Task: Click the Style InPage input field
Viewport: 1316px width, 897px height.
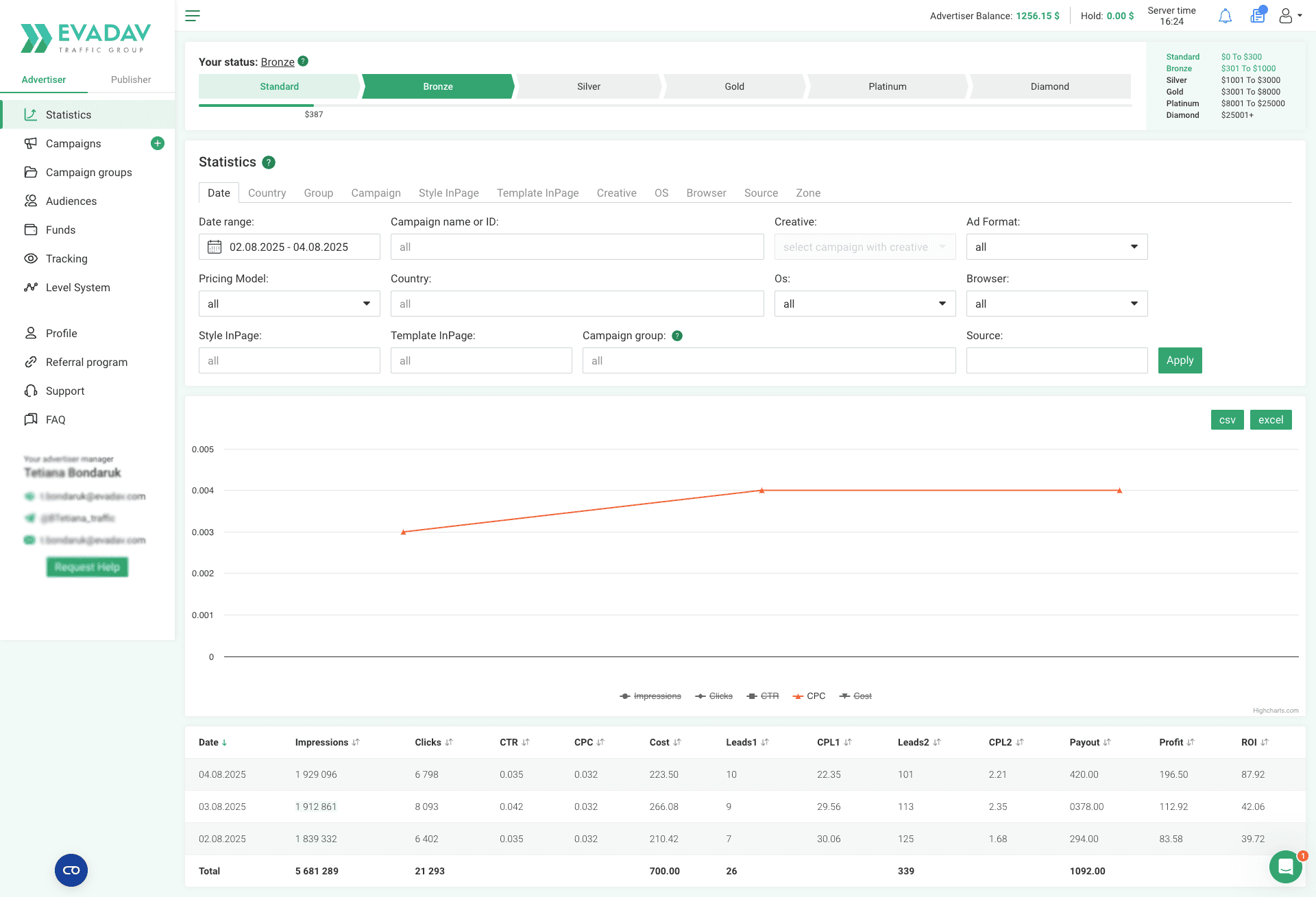Action: click(289, 360)
